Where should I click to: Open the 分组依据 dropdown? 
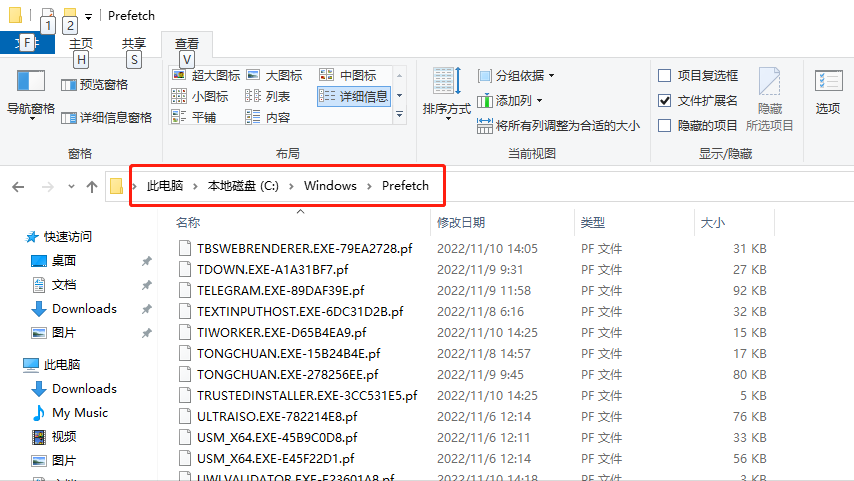coord(516,75)
